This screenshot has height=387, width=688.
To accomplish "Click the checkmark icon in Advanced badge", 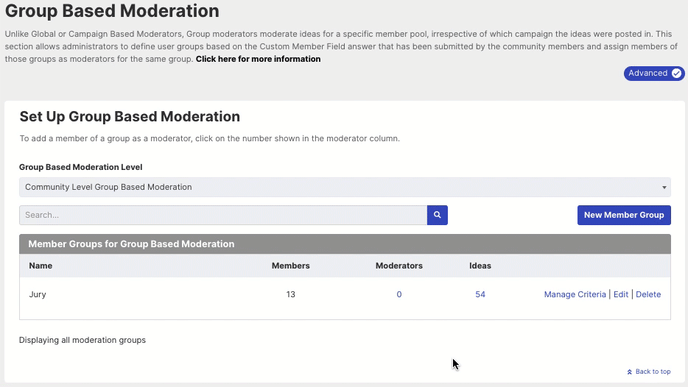I will click(x=676, y=73).
